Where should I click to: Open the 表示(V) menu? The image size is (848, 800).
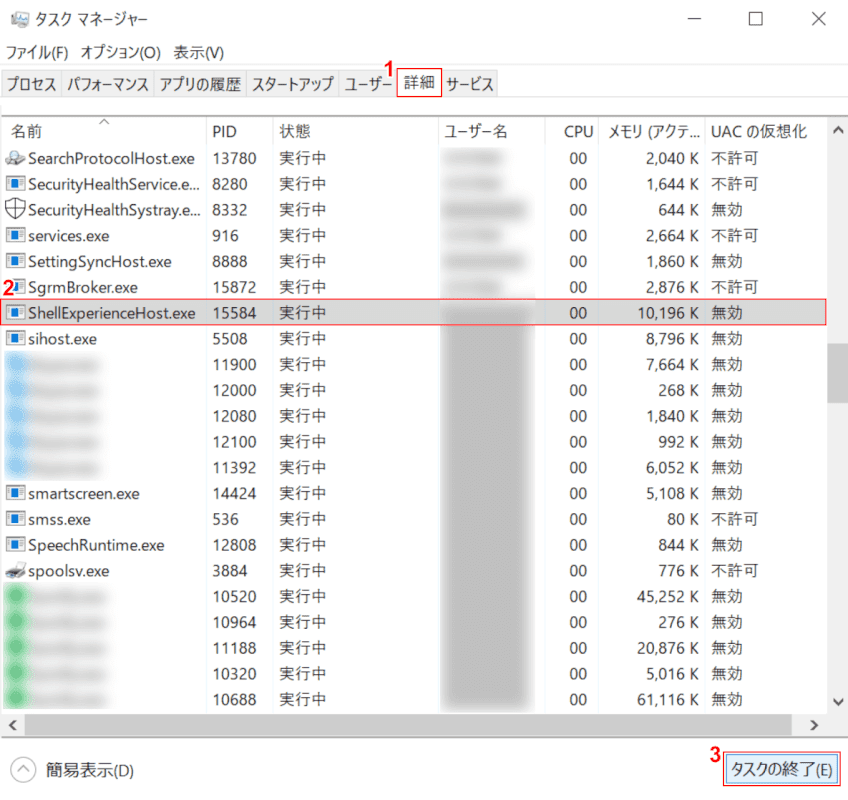[x=198, y=52]
